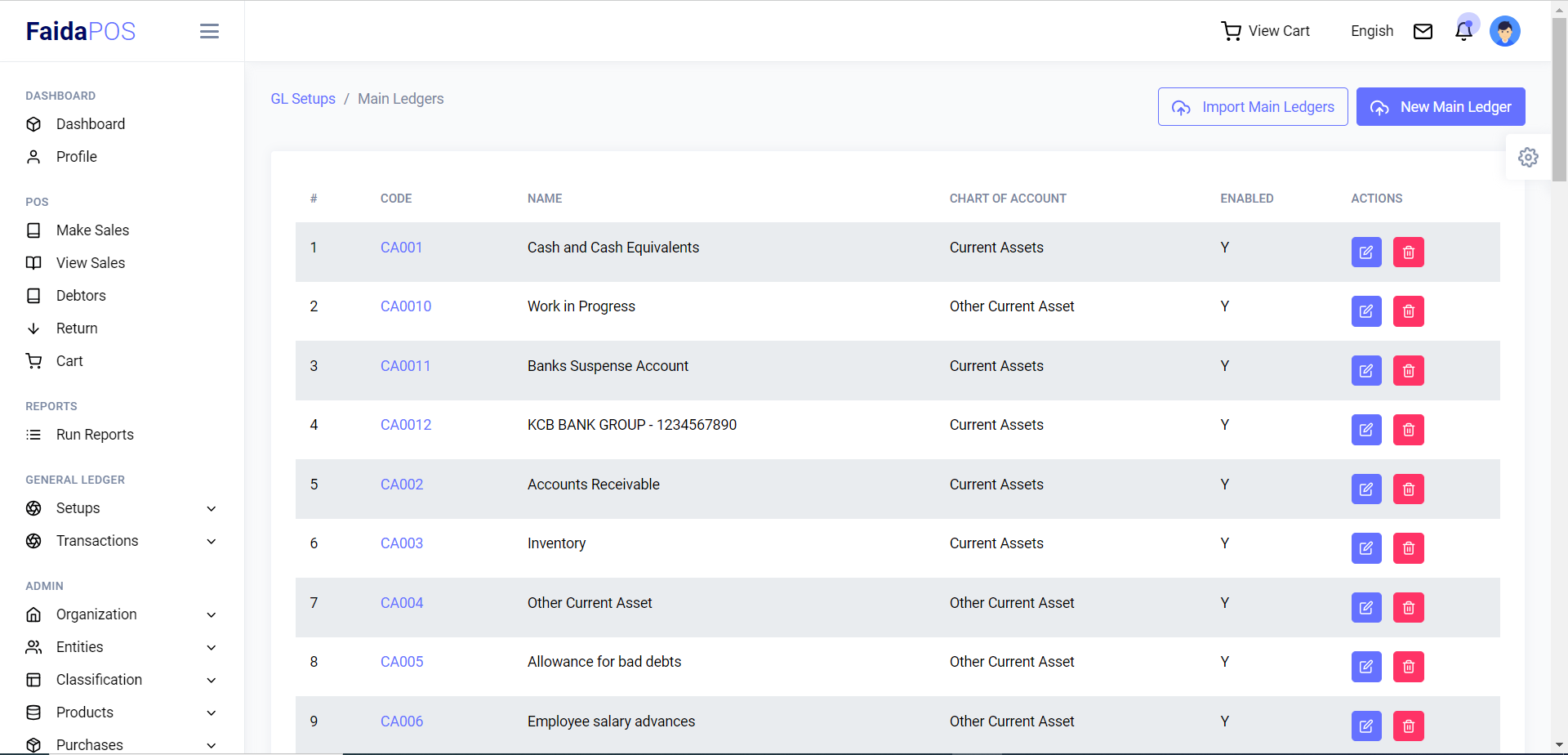Viewport: 1568px width, 755px height.
Task: Delete the Inventory ledger row
Action: pos(1408,548)
